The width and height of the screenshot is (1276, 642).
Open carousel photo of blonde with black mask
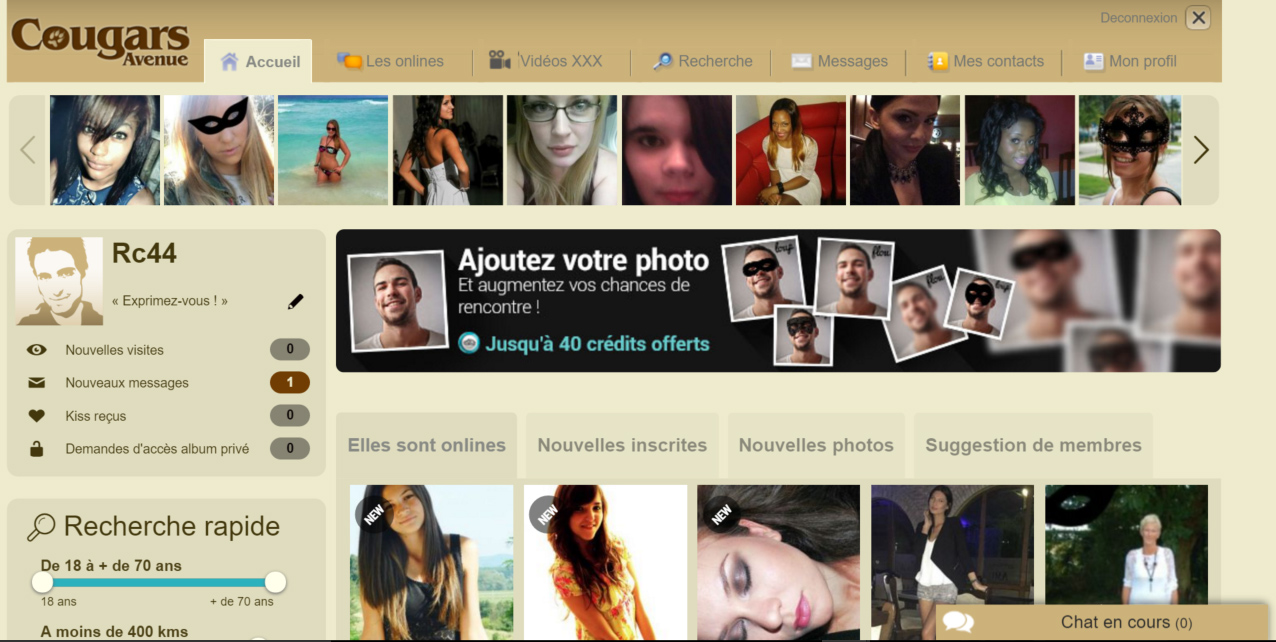[219, 150]
